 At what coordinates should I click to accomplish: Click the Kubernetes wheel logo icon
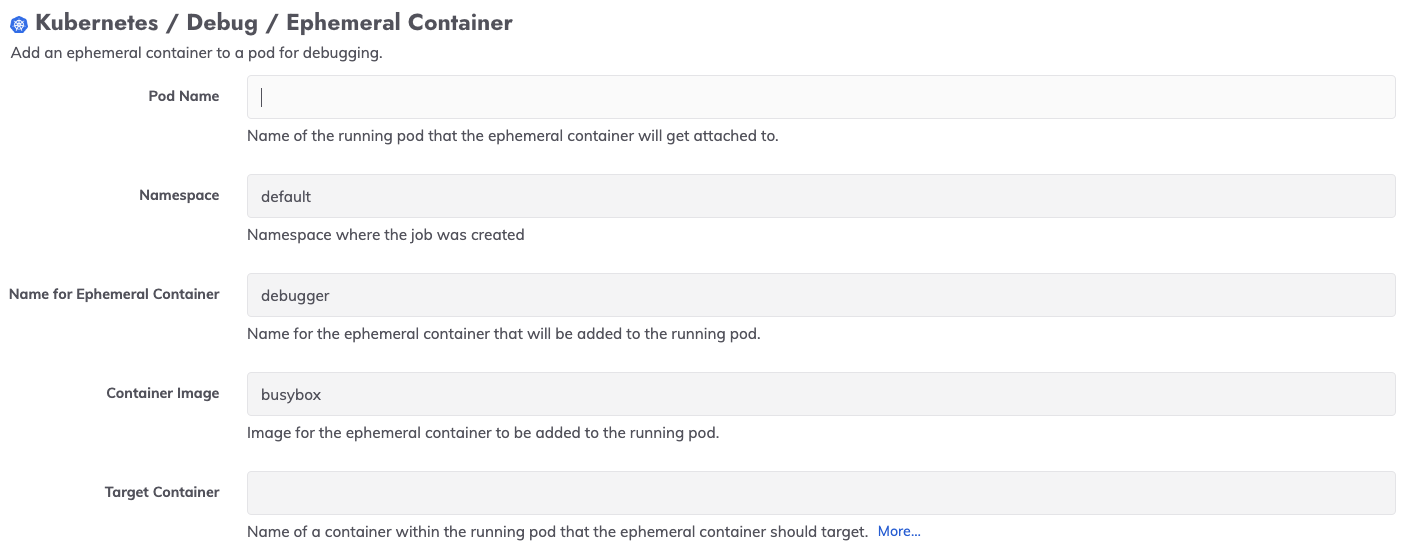click(18, 24)
